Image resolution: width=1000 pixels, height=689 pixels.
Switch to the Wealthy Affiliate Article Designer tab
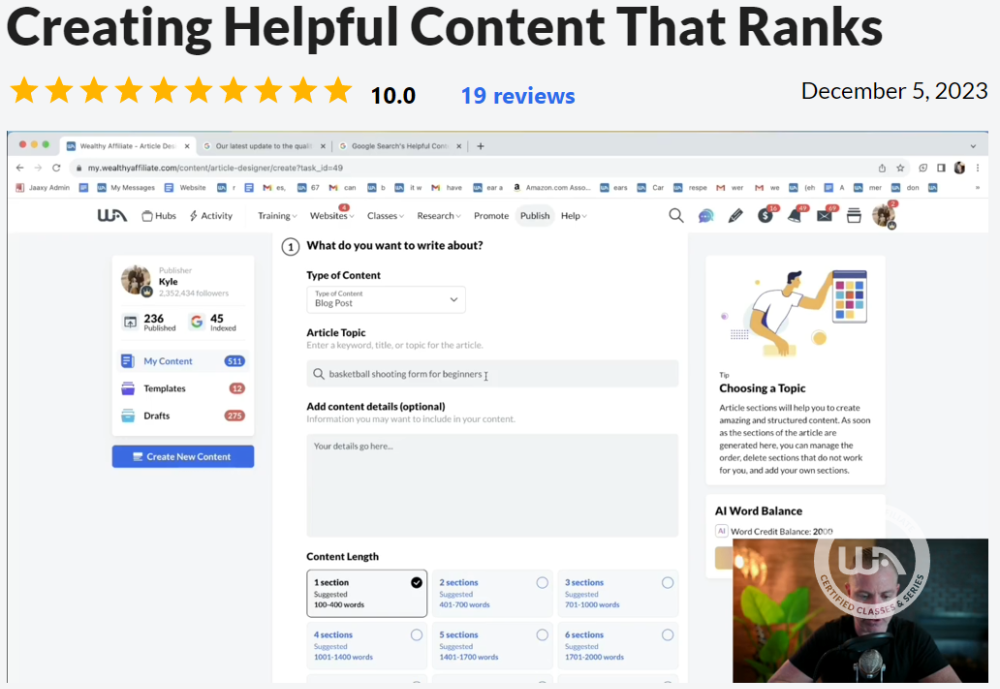[x=126, y=146]
